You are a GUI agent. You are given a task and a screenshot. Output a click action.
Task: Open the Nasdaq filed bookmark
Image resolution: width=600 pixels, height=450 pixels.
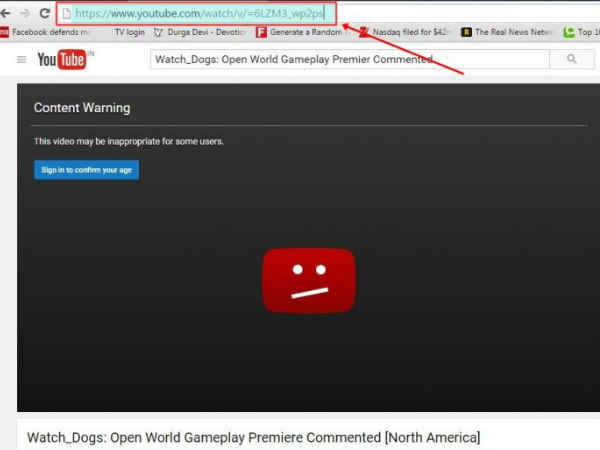(x=403, y=32)
